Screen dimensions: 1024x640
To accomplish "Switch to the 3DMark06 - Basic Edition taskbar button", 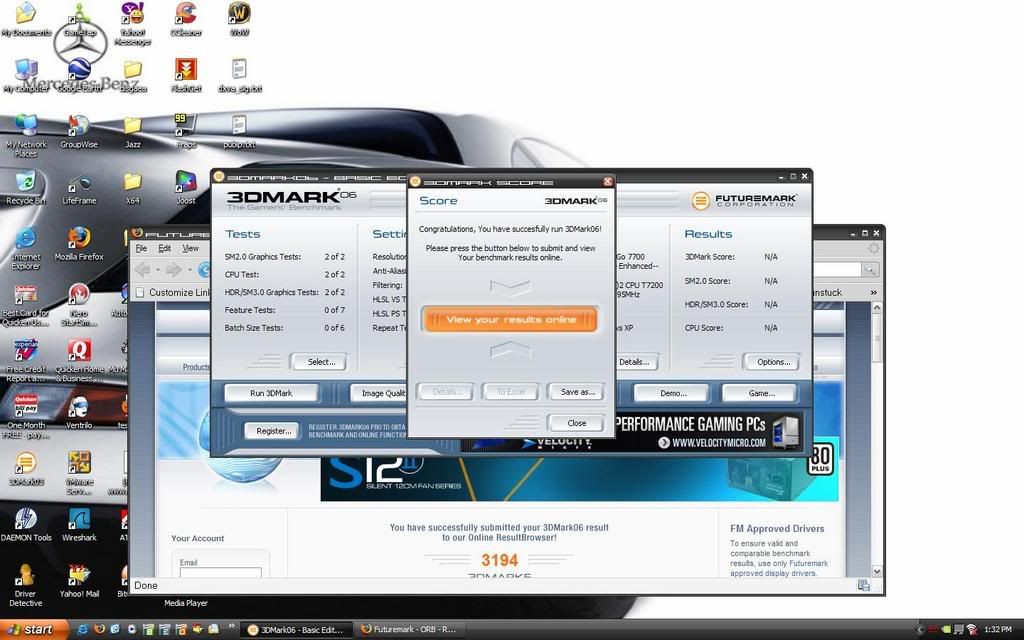I will click(297, 630).
